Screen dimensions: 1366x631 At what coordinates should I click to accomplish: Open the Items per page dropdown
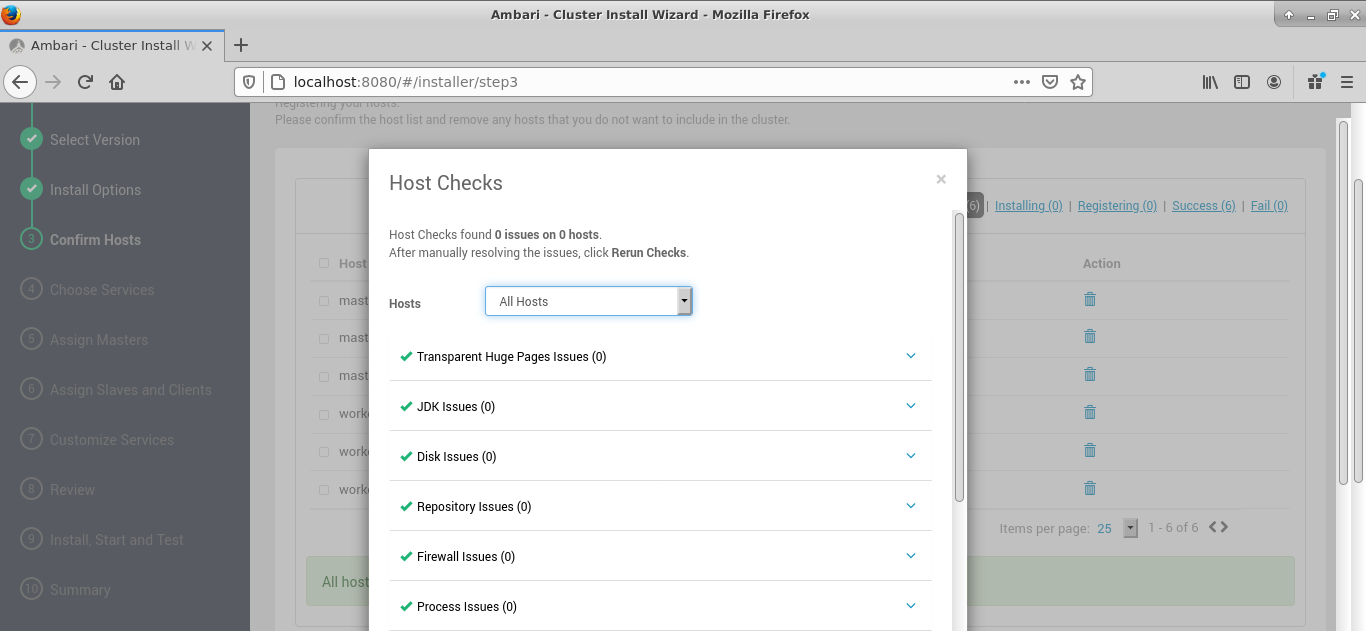coord(1130,528)
